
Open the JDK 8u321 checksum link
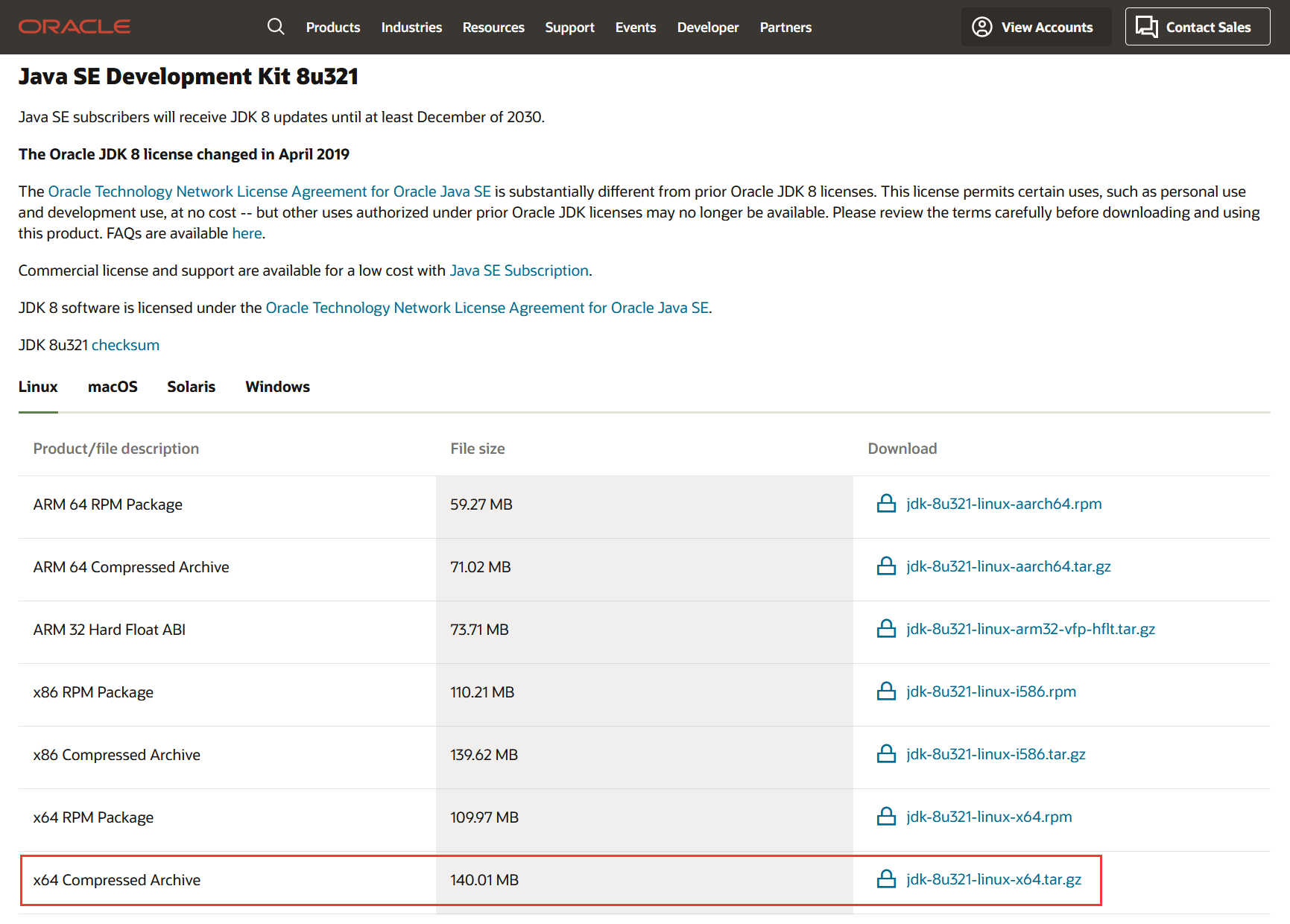tap(125, 345)
